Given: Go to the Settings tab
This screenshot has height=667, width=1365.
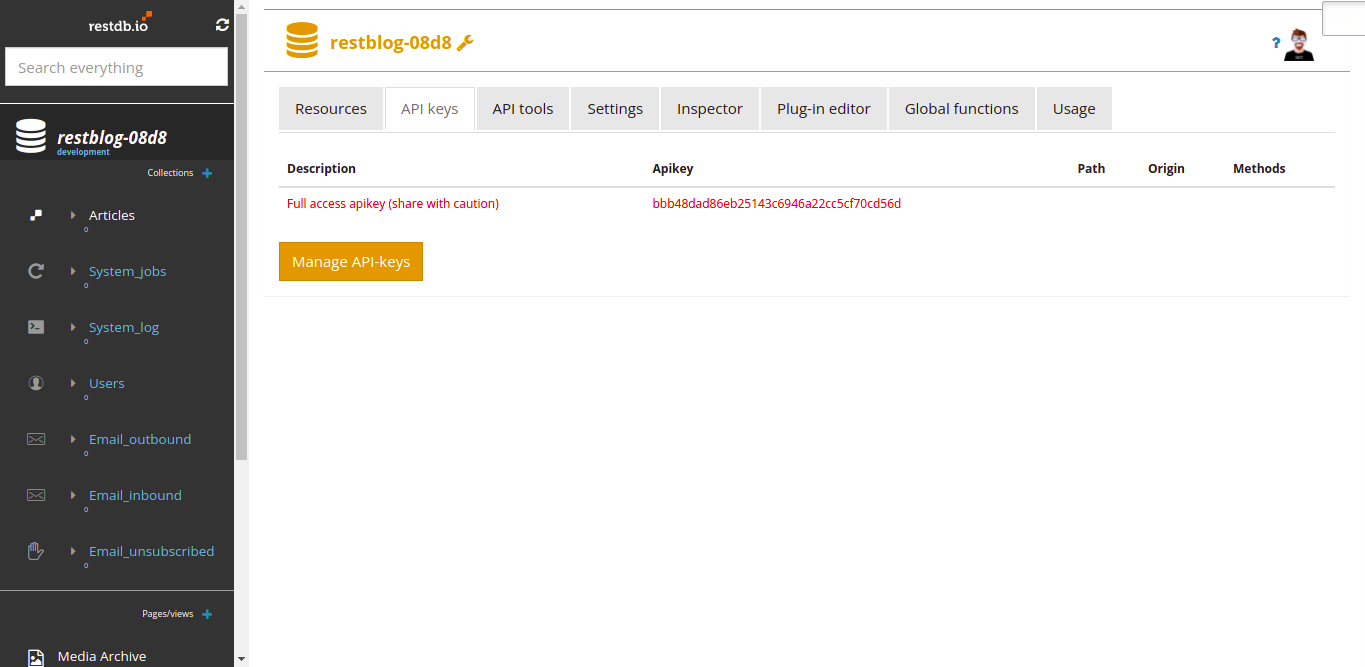Looking at the screenshot, I should [615, 109].
